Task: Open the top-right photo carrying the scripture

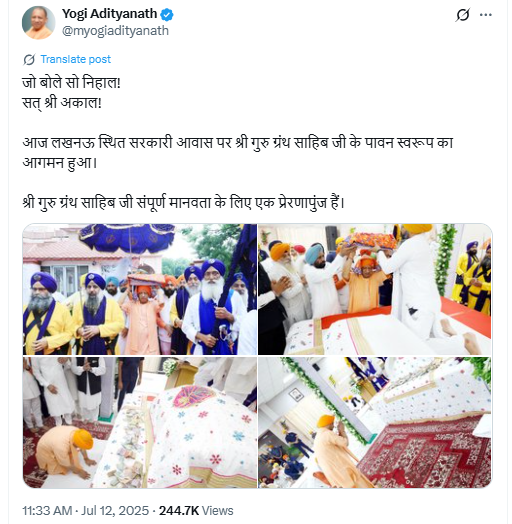Action: (x=375, y=289)
